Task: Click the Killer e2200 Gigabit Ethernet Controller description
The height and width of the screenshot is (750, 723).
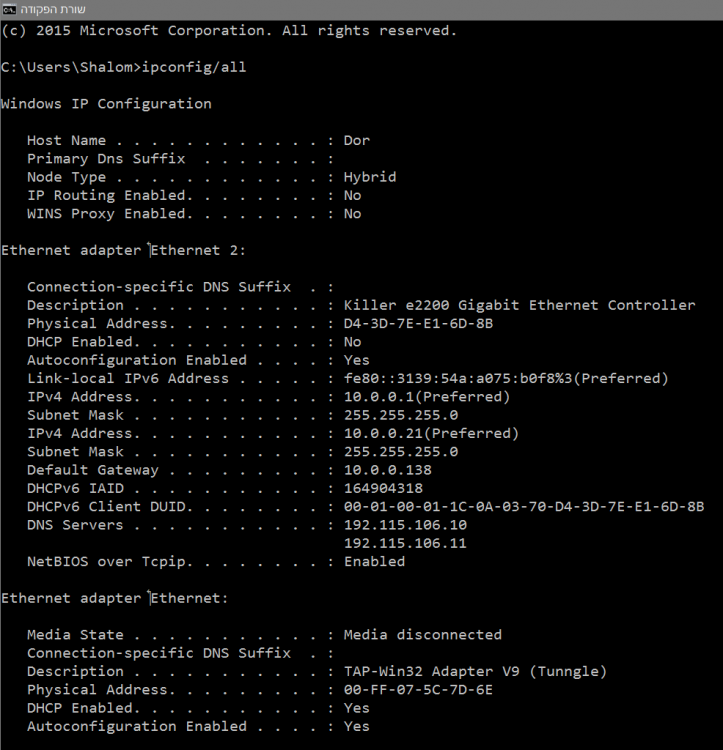Action: pos(519,305)
